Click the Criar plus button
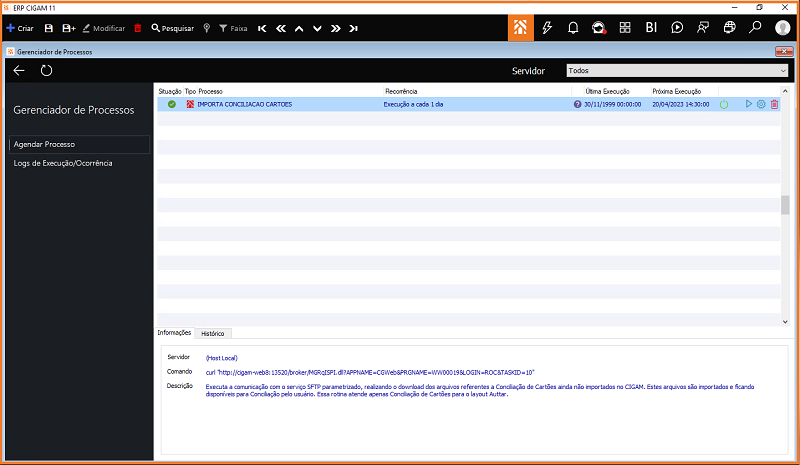 20,28
